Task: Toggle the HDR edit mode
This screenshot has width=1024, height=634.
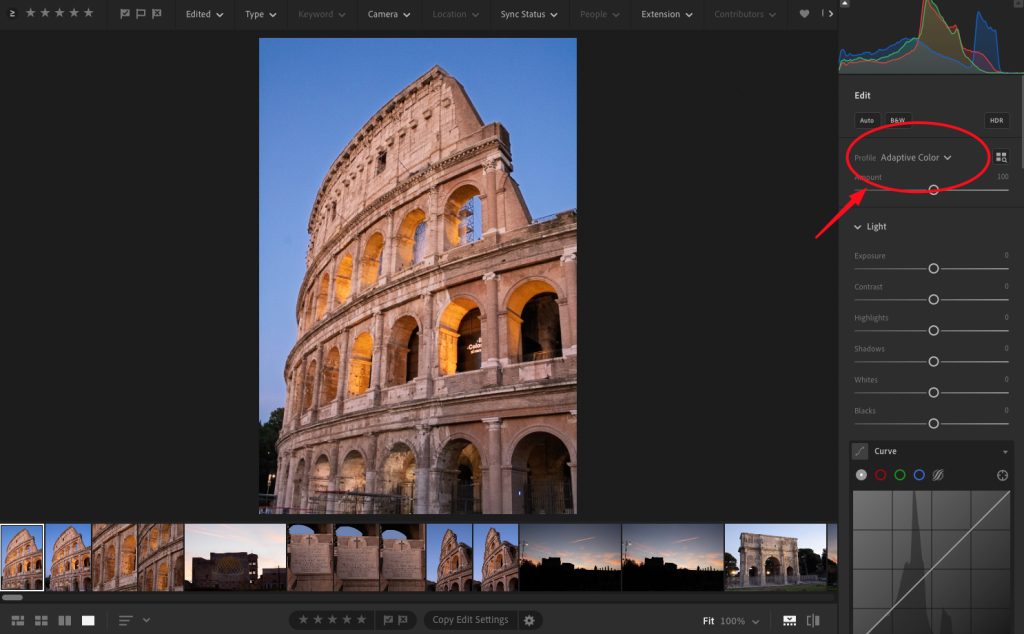Action: pos(996,120)
